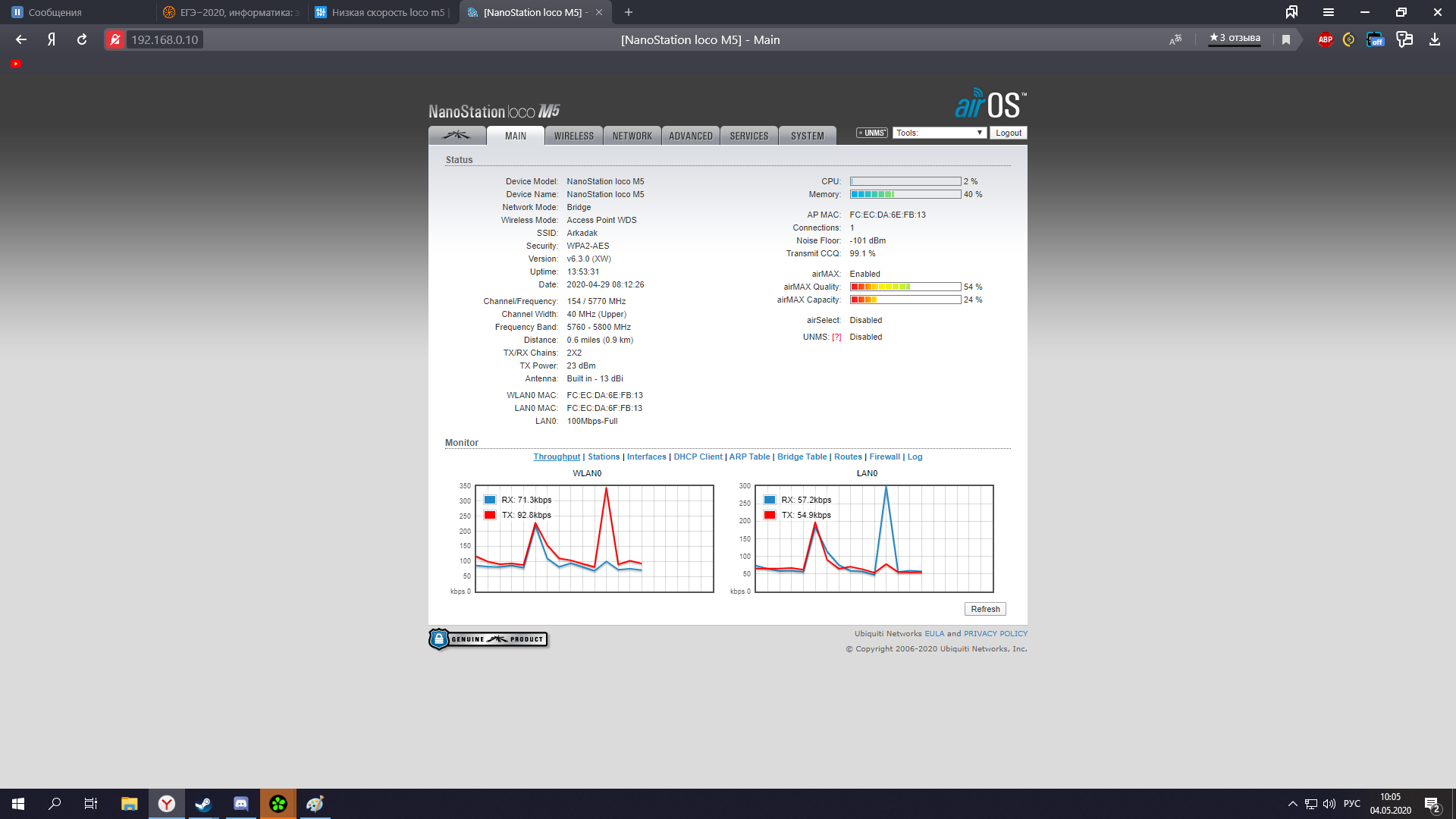Open Discord from the taskbar
Image resolution: width=1456 pixels, height=819 pixels.
pos(241,804)
